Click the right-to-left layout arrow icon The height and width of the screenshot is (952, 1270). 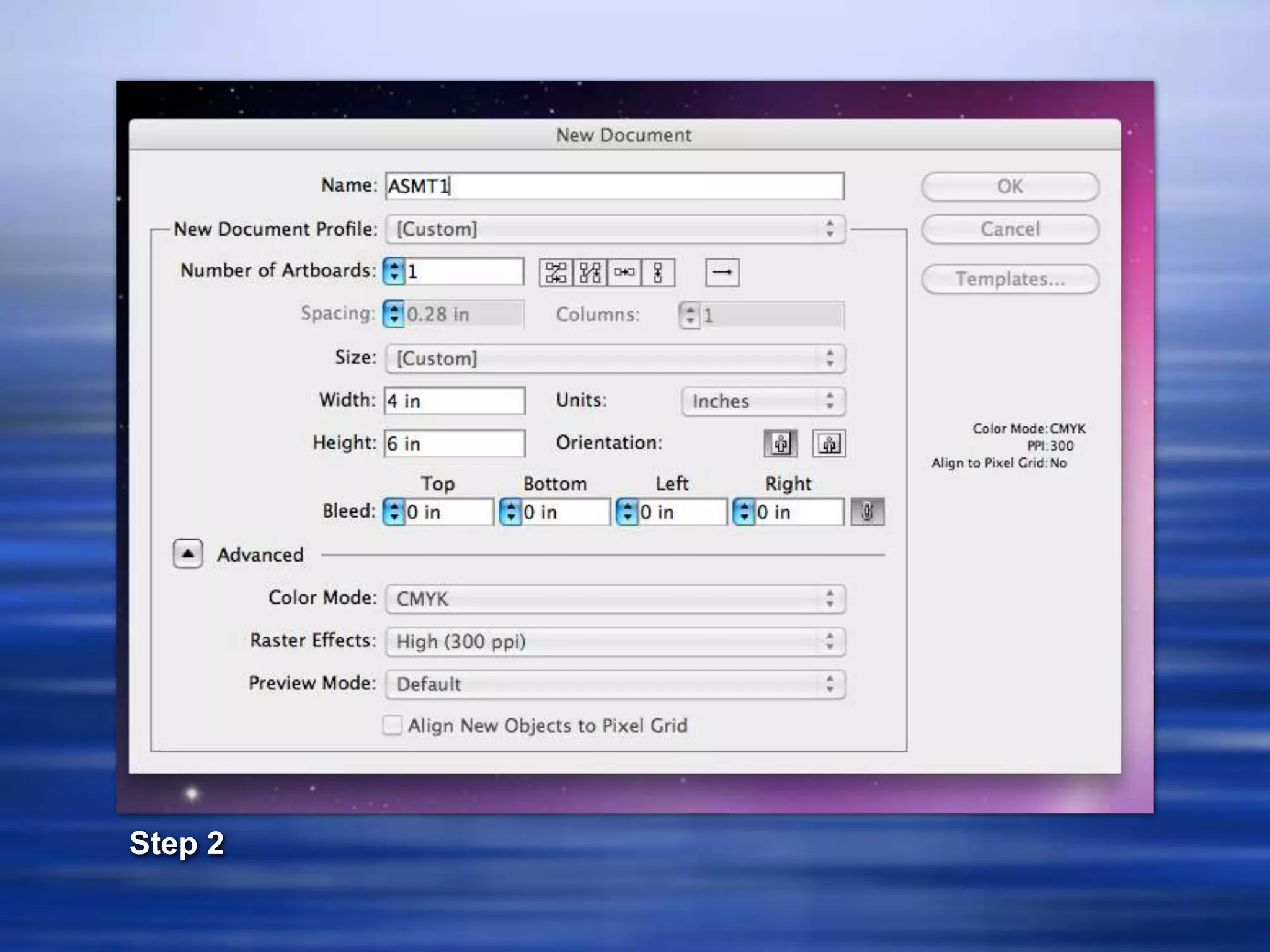[722, 273]
